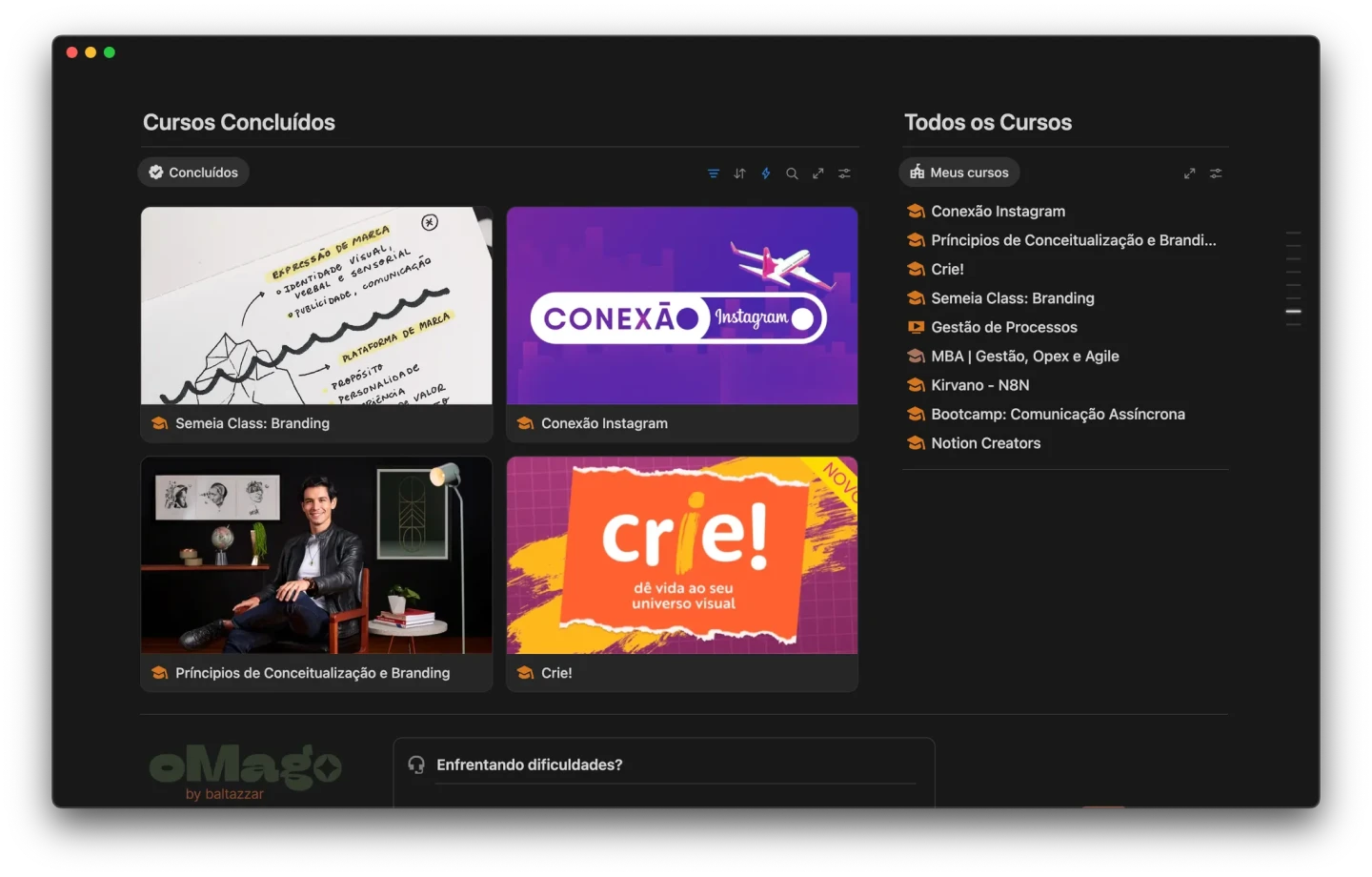
Task: Click the cap icon beside Príncipios de Conceitualização e Brandi... in list
Action: point(916,240)
